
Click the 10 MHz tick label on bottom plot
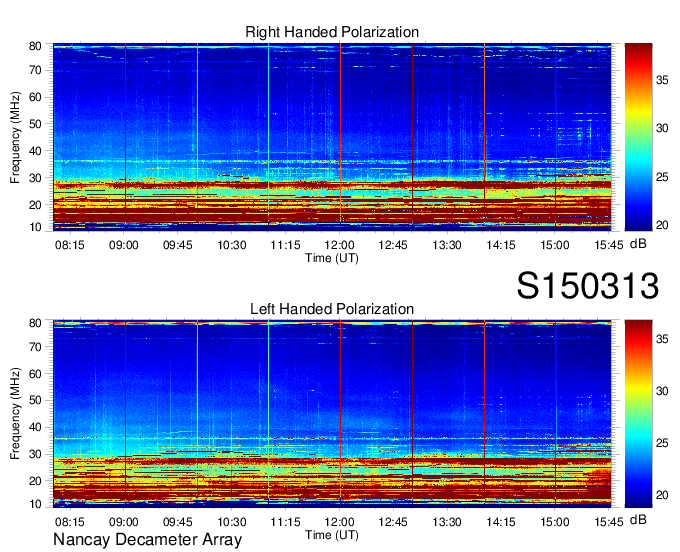pyautogui.click(x=35, y=504)
